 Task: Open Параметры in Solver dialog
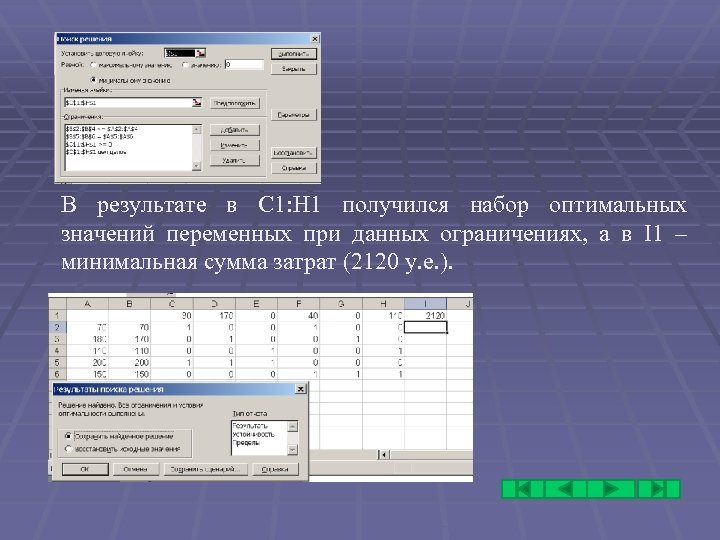point(293,115)
